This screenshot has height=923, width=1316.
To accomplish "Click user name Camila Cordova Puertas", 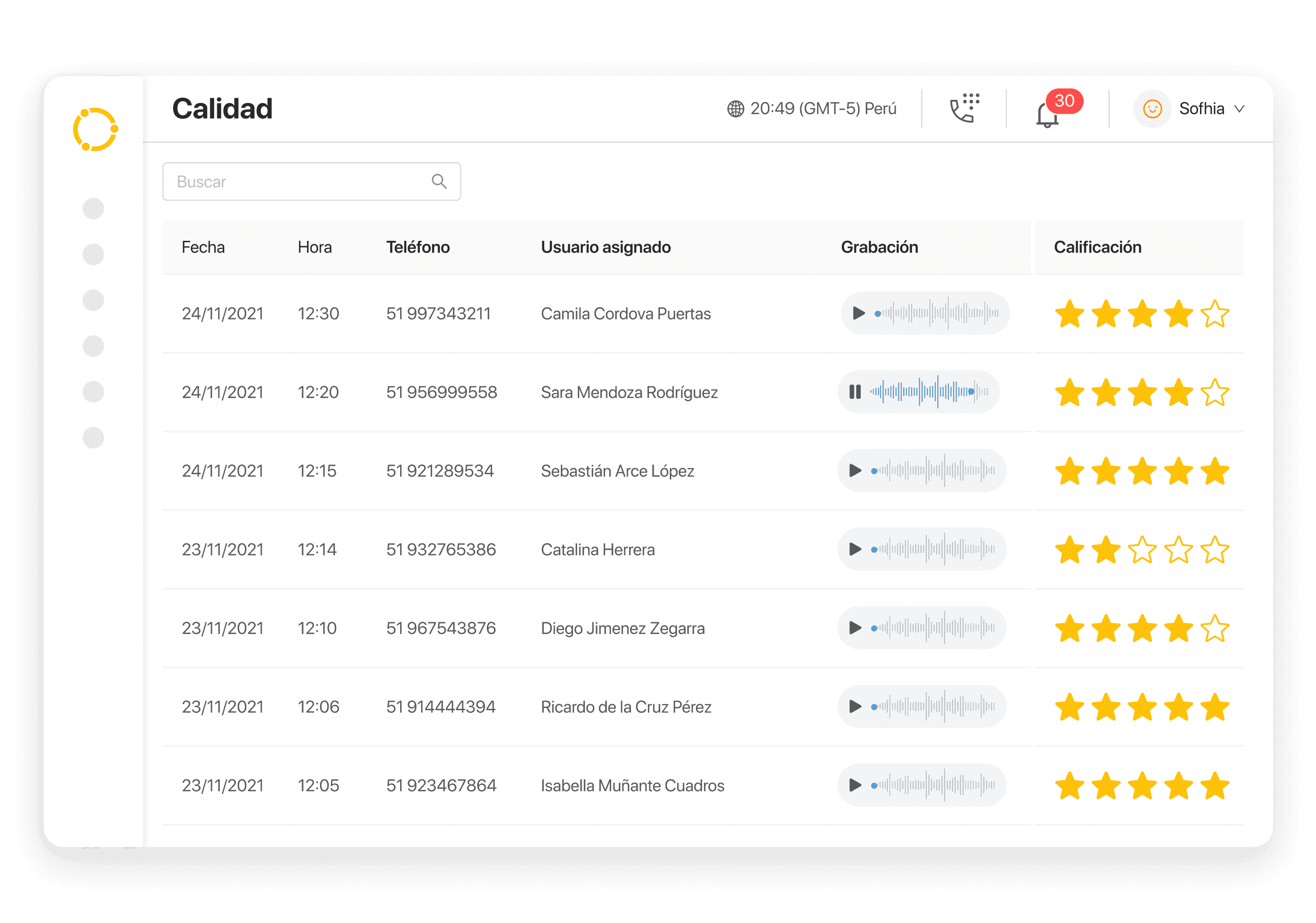I will 625,314.
